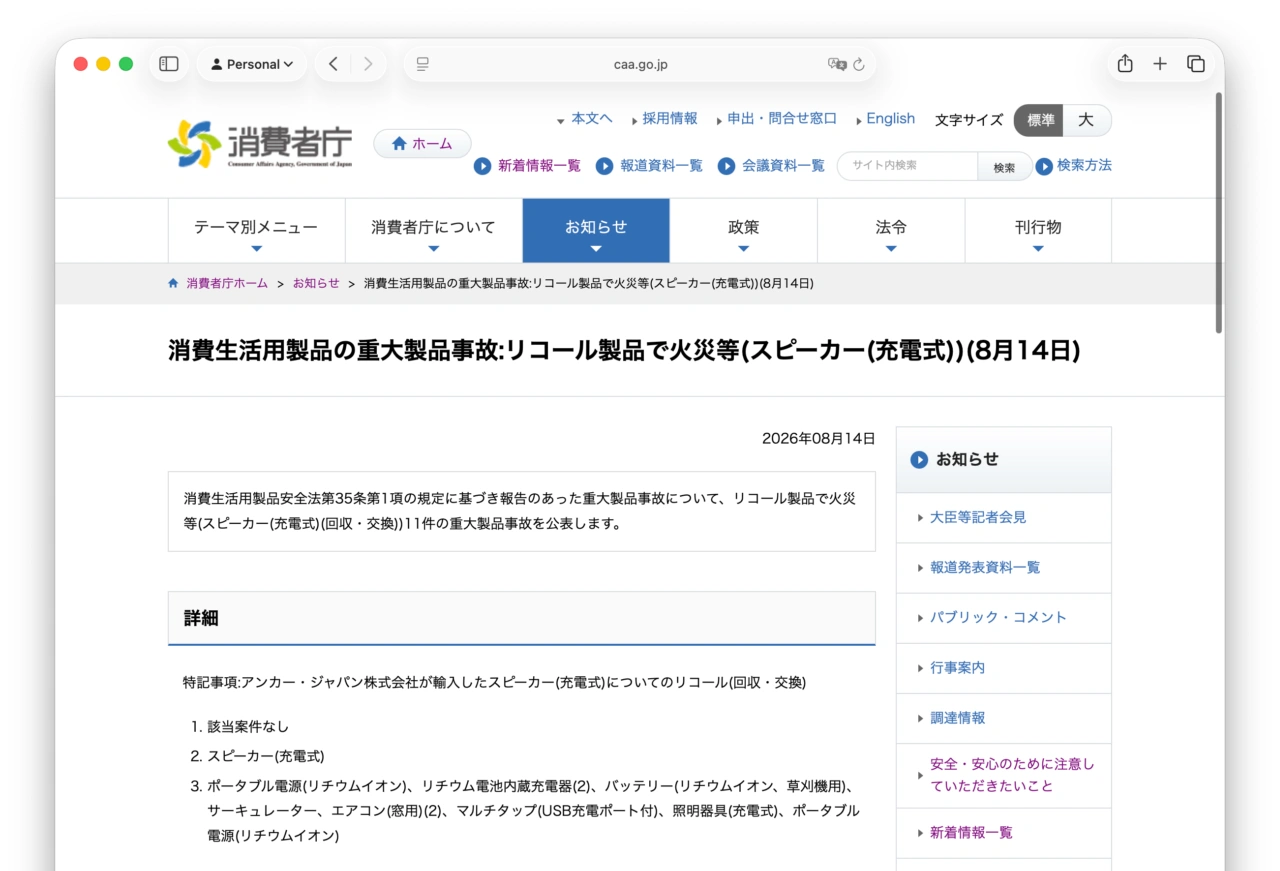
Task: Click the caa.go.jp address bar
Action: [640, 64]
